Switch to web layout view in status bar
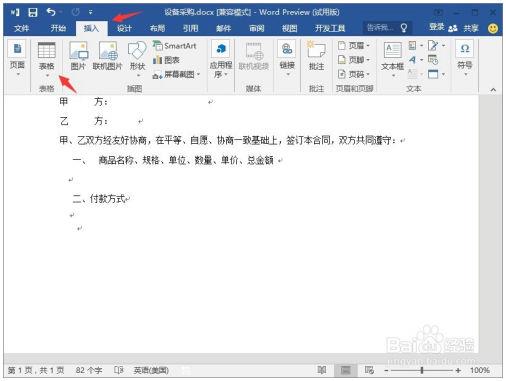 tap(369, 370)
